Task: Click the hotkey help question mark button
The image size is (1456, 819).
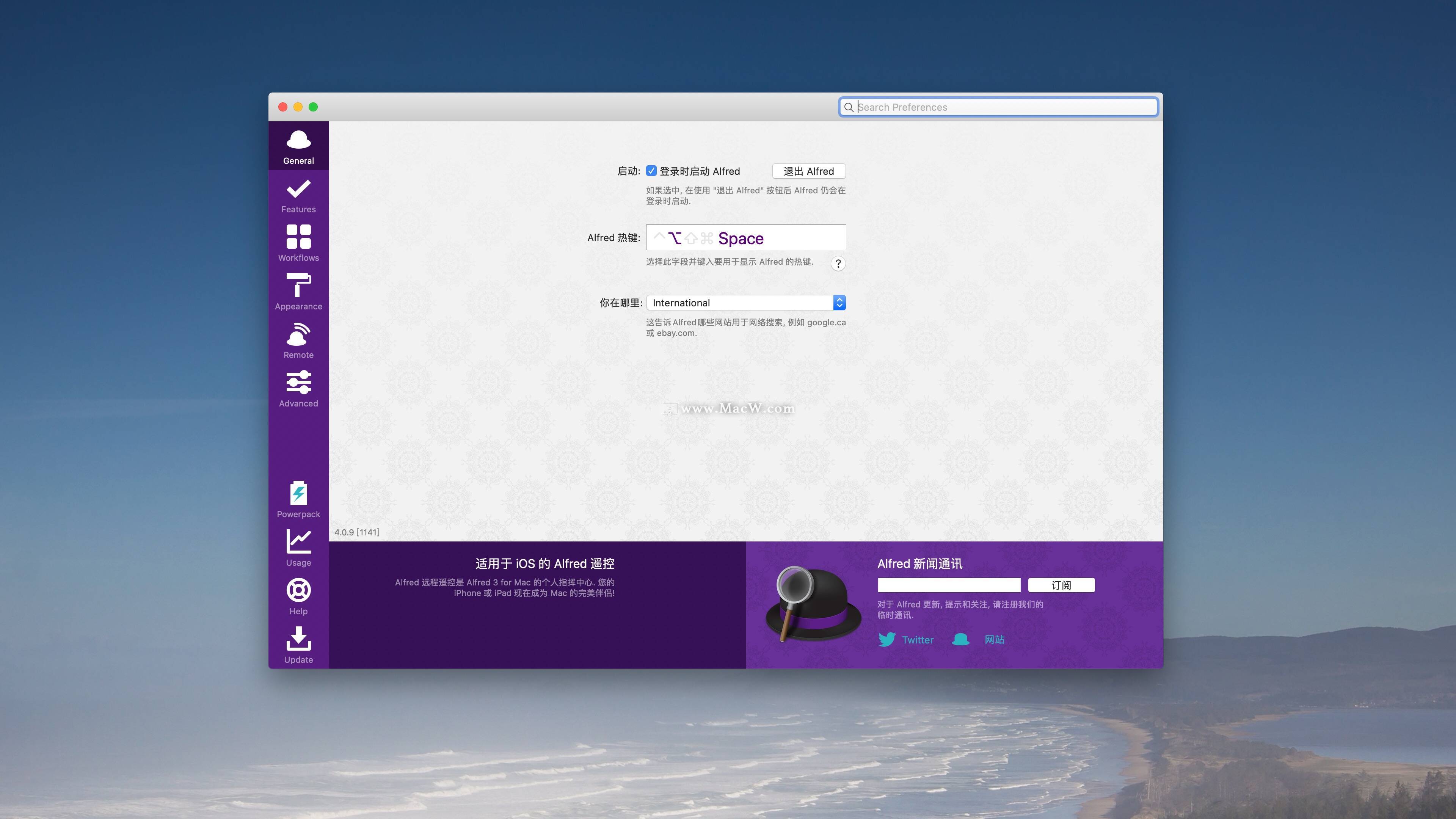Action: [x=838, y=264]
